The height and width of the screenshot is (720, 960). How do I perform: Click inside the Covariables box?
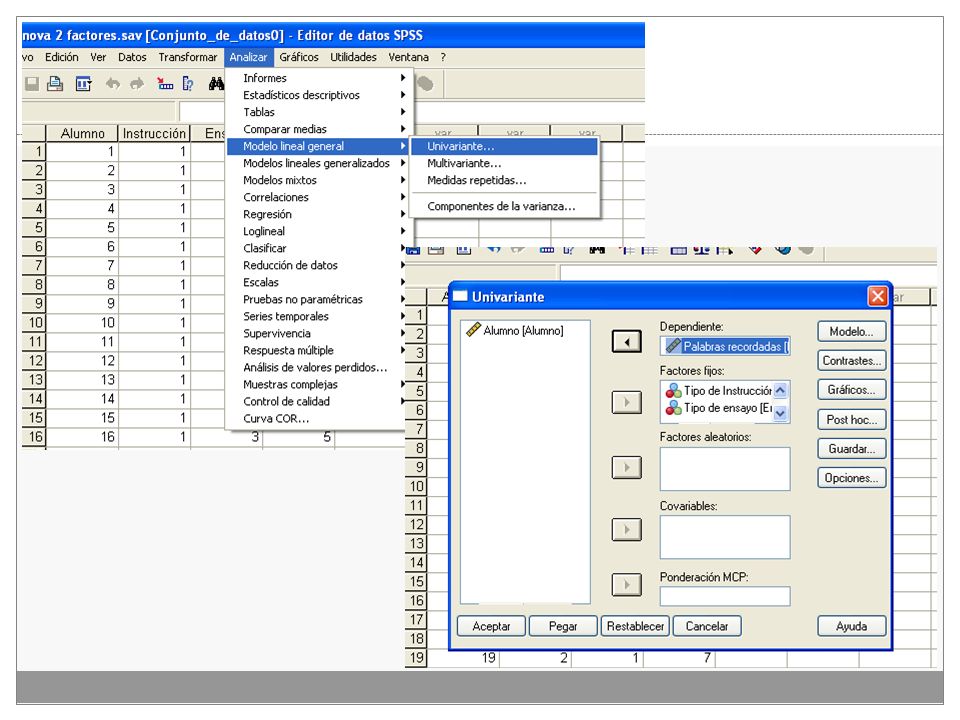tap(725, 537)
